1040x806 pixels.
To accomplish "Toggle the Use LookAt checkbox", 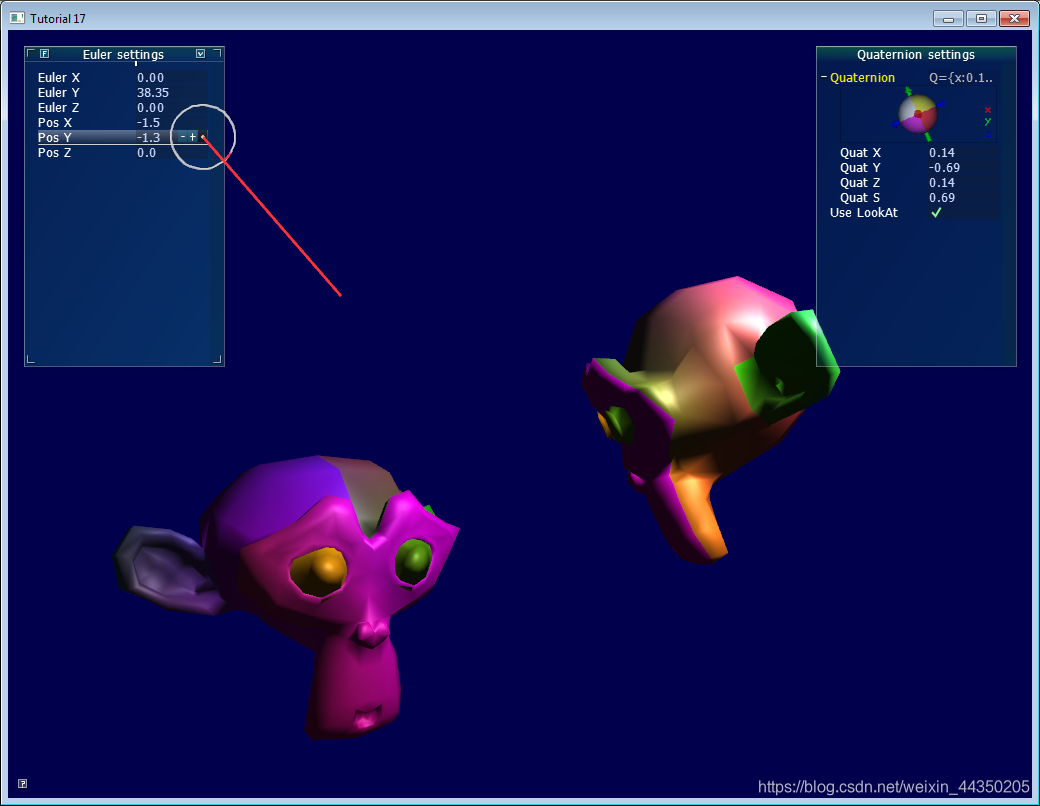I will tap(936, 212).
